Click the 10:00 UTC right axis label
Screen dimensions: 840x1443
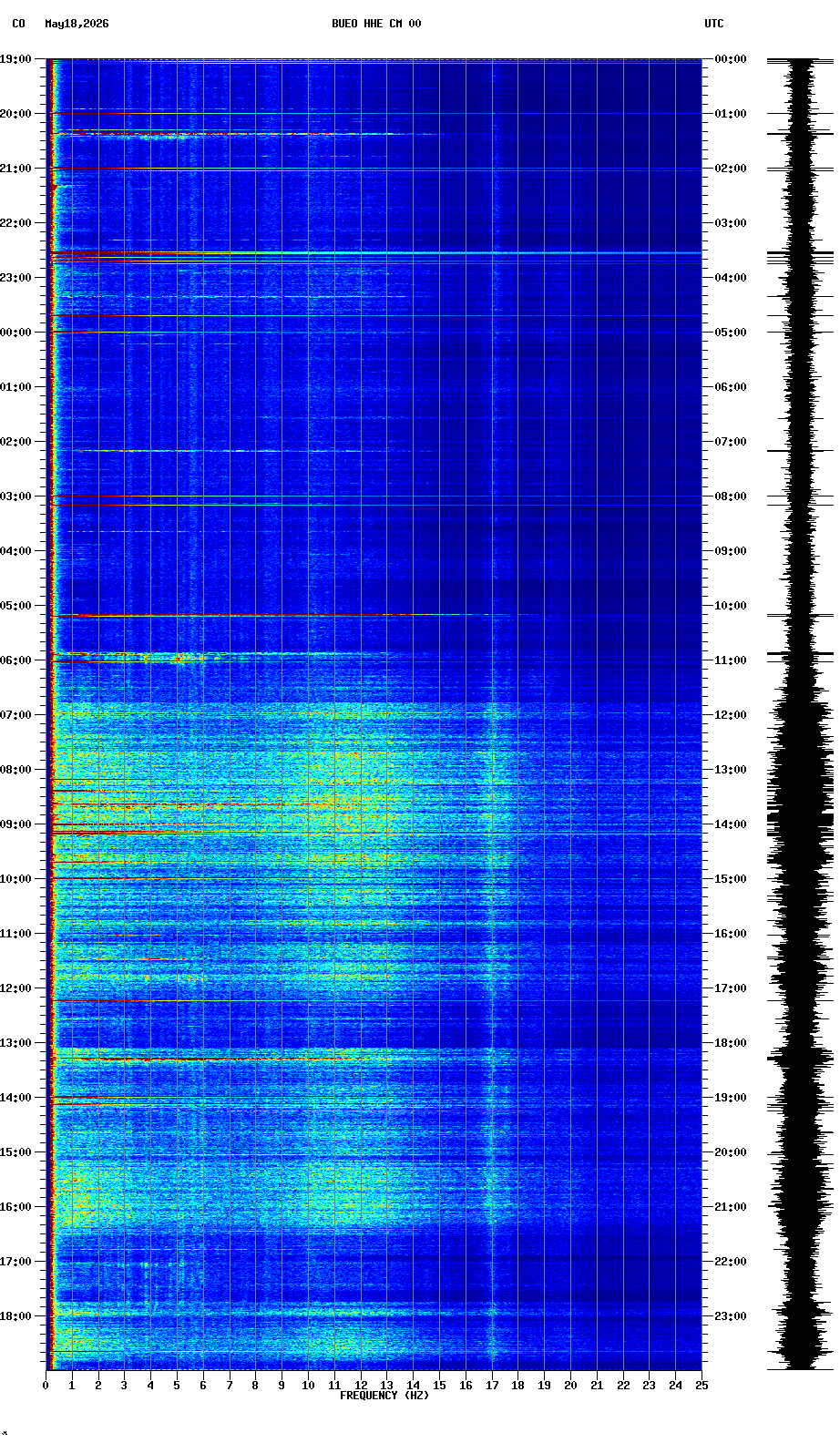pos(731,606)
